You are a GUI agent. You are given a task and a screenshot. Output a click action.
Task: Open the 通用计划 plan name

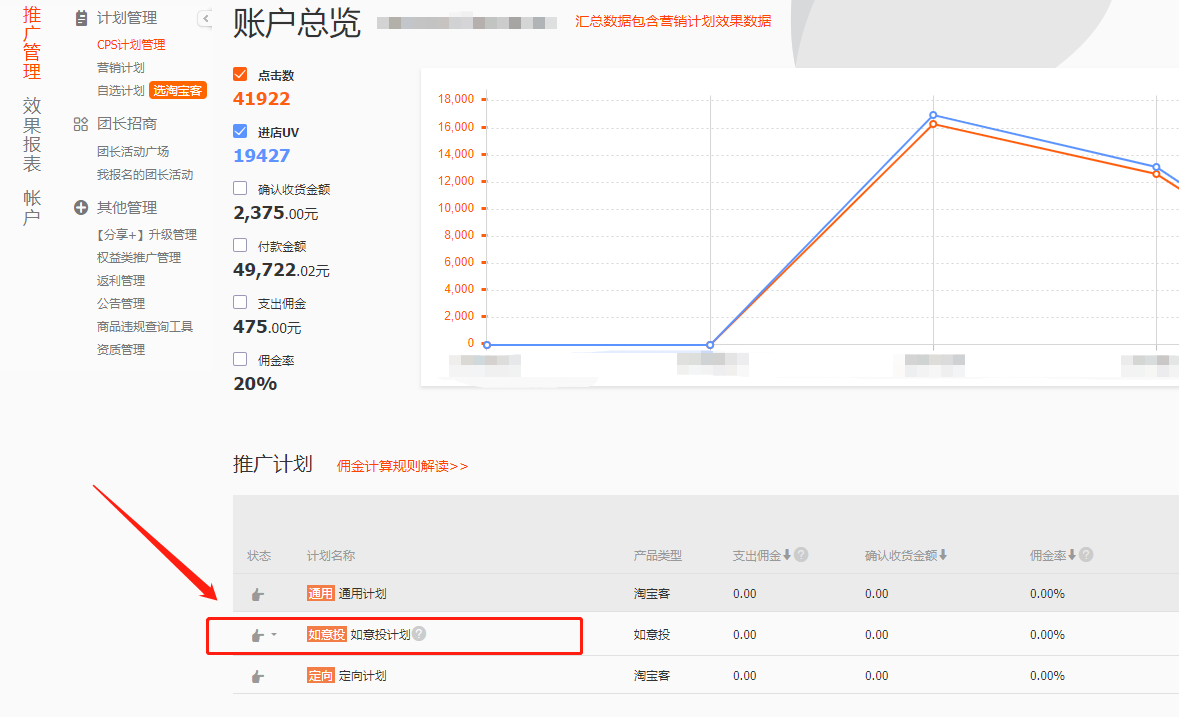(362, 594)
